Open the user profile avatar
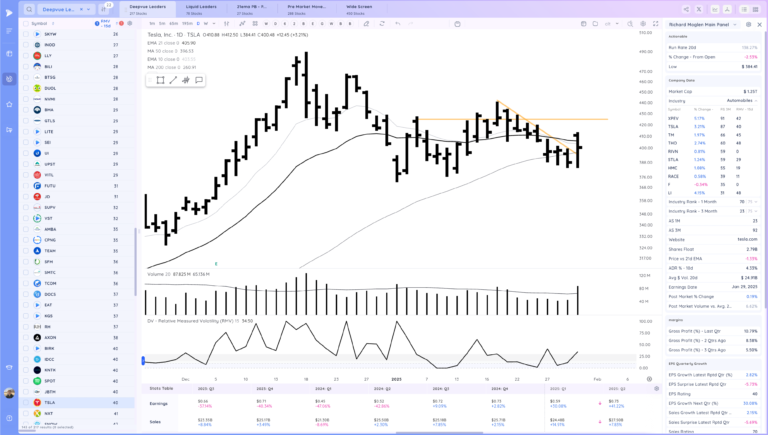 [9, 392]
